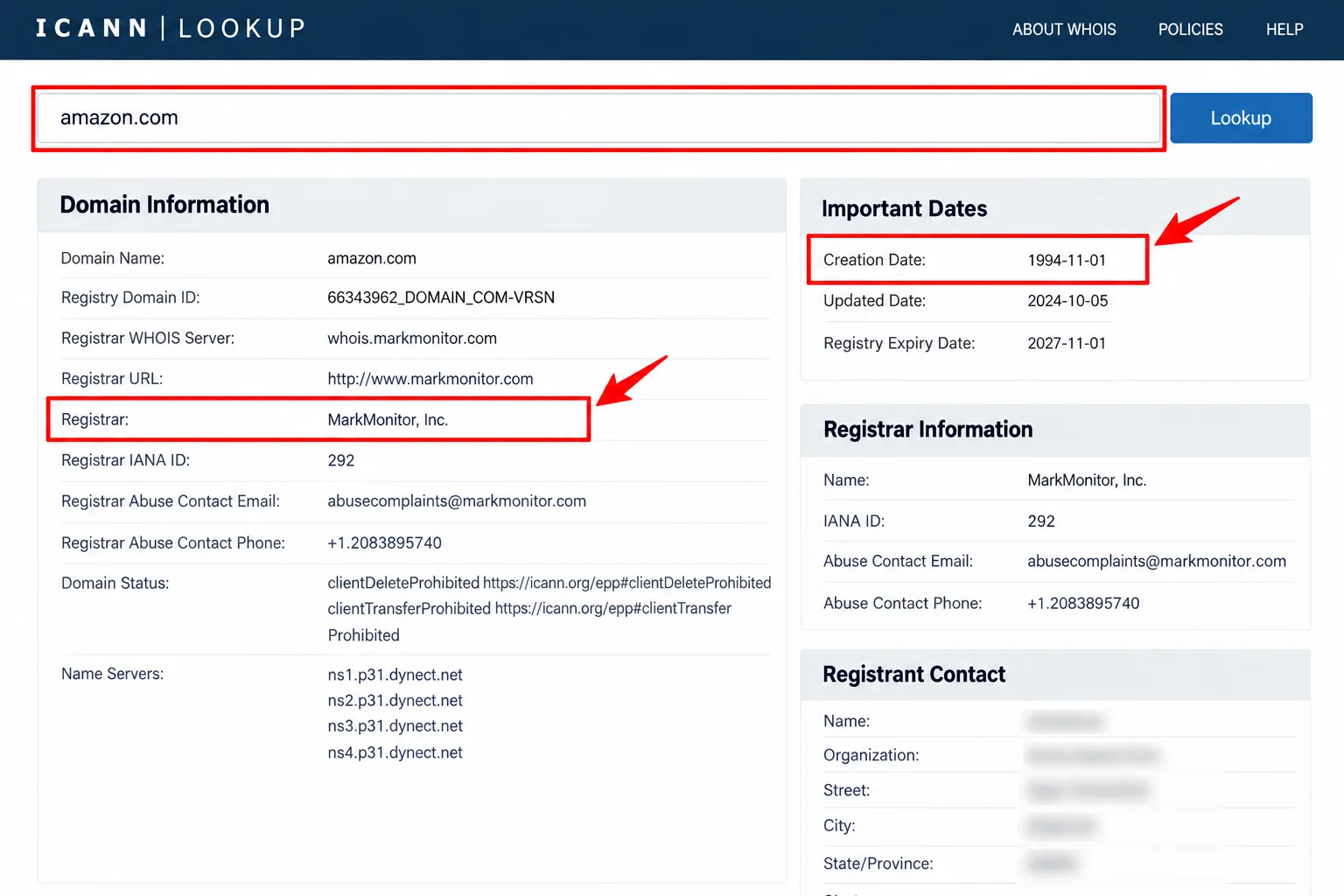Select MarkMonitor, Inc. under Registrar Information

[1087, 480]
